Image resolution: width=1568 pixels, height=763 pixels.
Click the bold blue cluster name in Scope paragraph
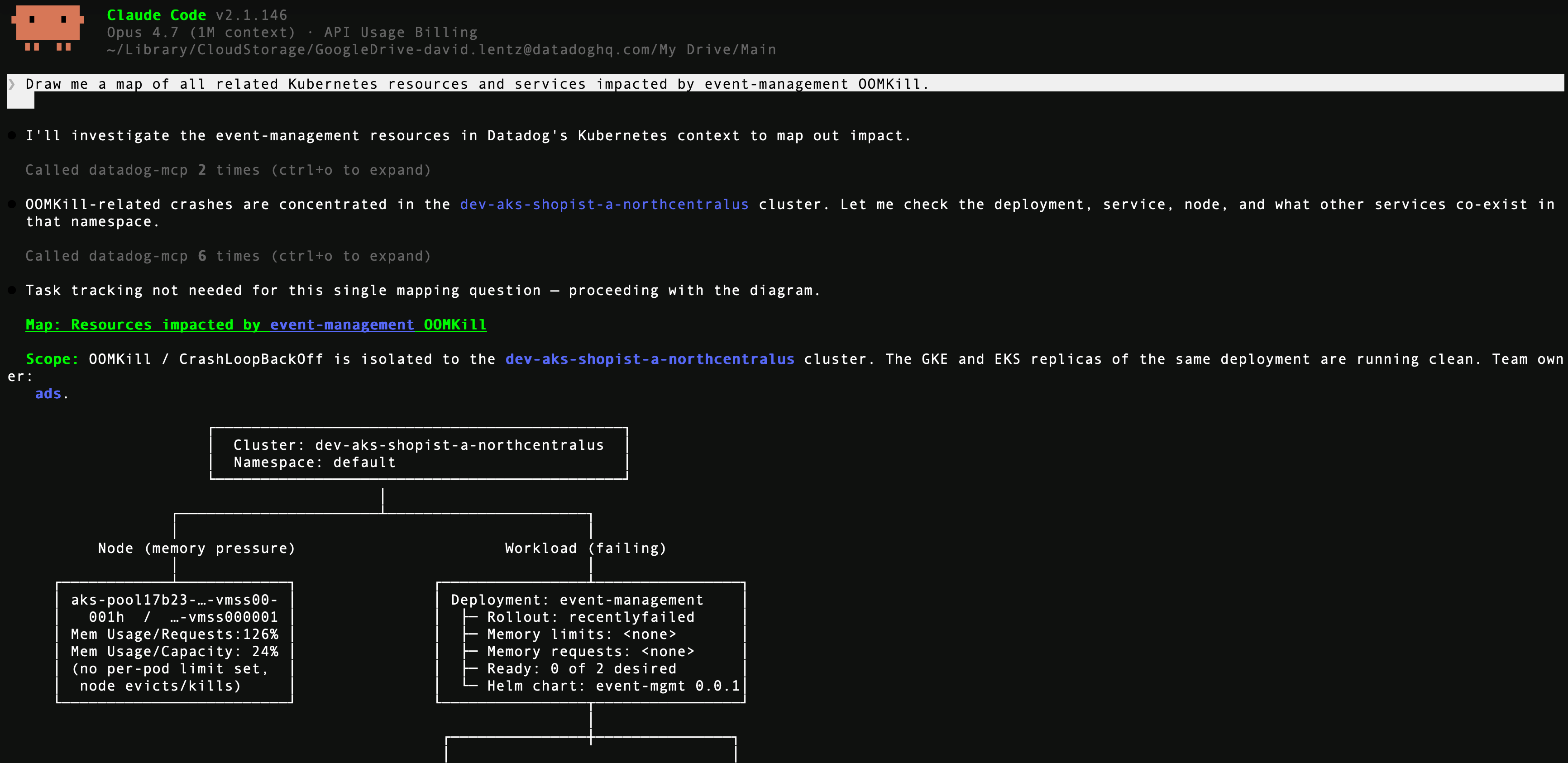pos(650,359)
